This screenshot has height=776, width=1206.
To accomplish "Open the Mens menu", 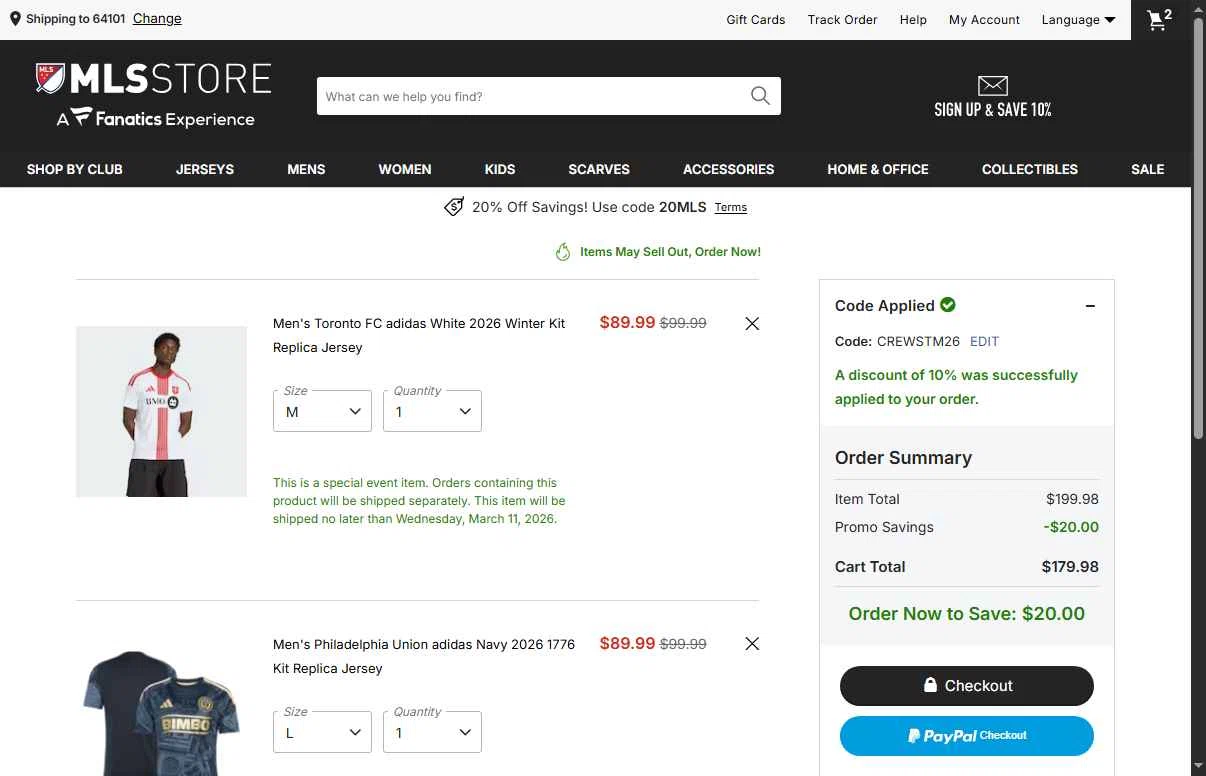I will (306, 169).
